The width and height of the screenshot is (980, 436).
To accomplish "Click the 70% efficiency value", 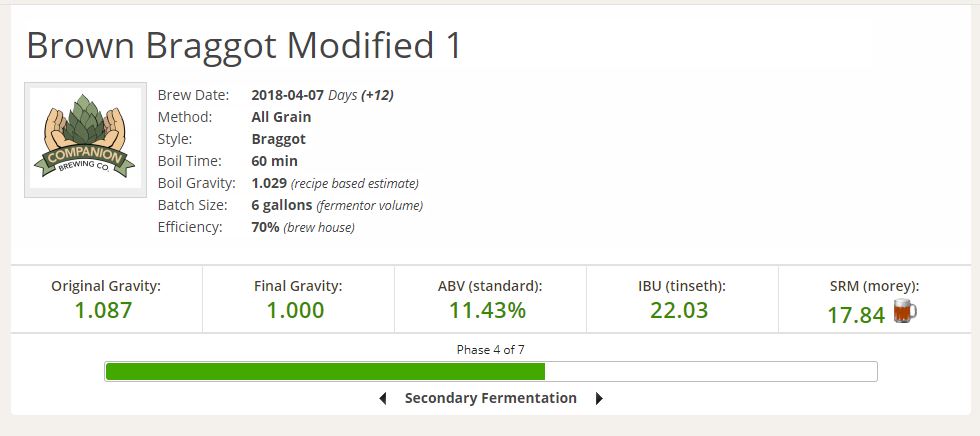I will point(265,227).
